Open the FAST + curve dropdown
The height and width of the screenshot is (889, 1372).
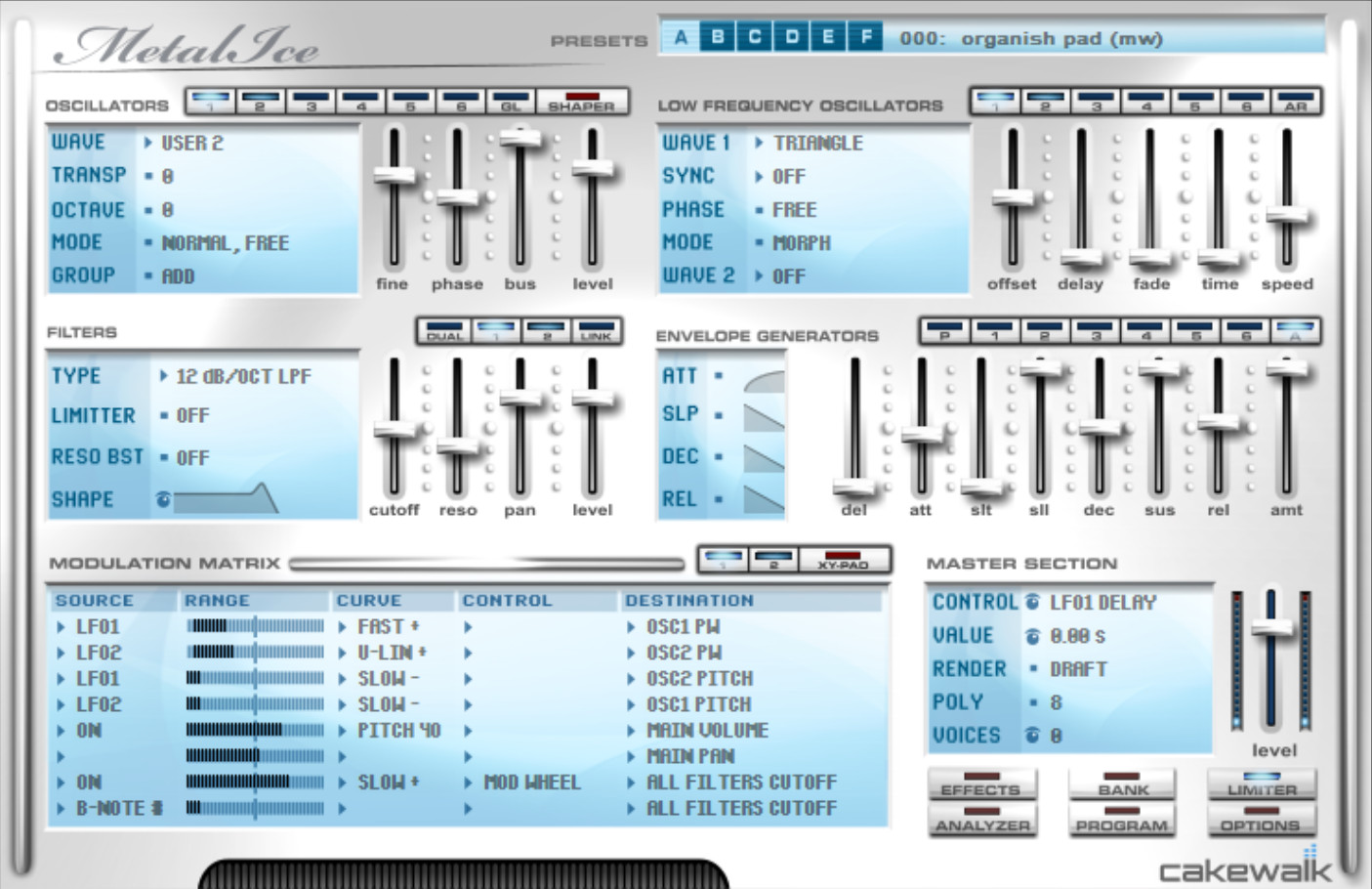[x=379, y=626]
